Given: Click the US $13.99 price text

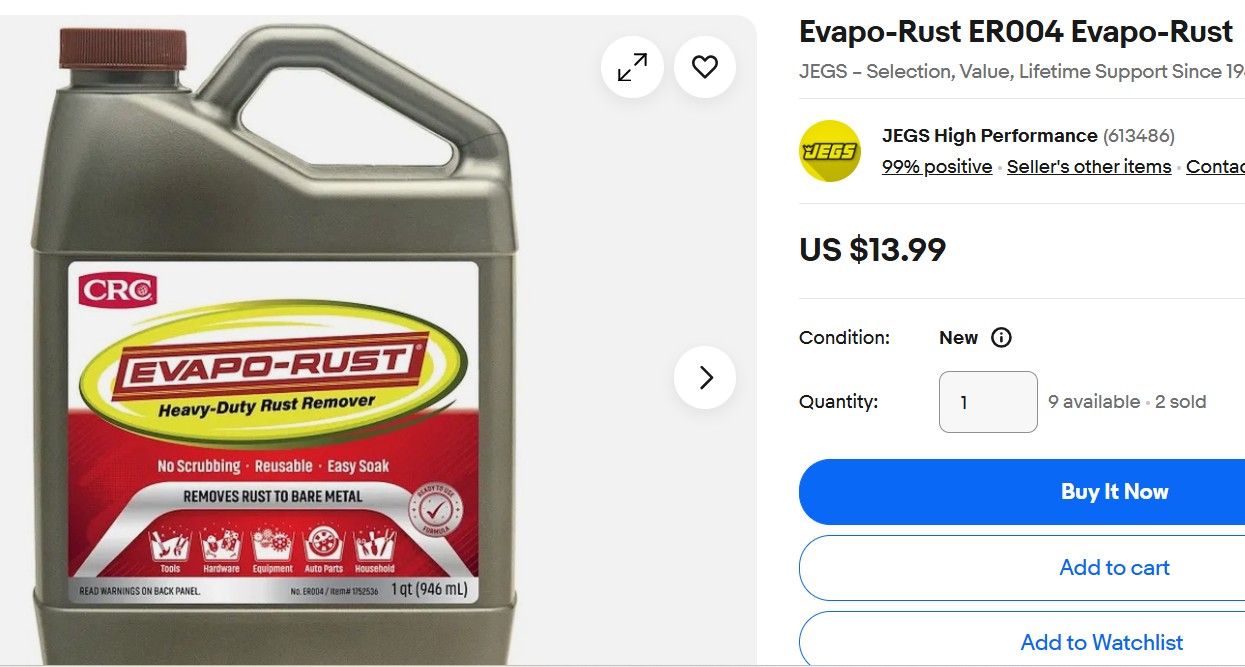Looking at the screenshot, I should pos(873,249).
